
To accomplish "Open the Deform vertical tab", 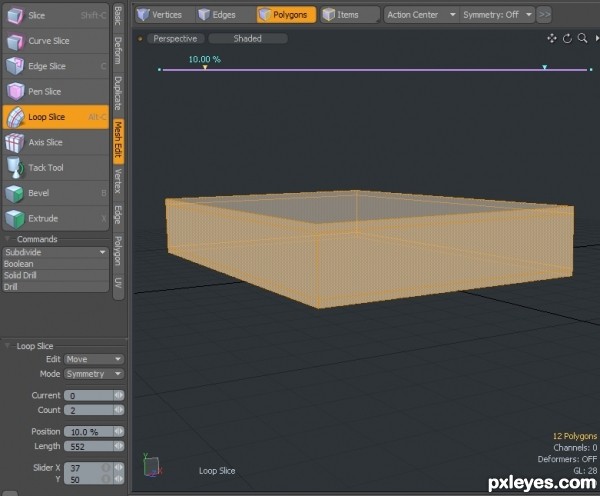I will (118, 51).
